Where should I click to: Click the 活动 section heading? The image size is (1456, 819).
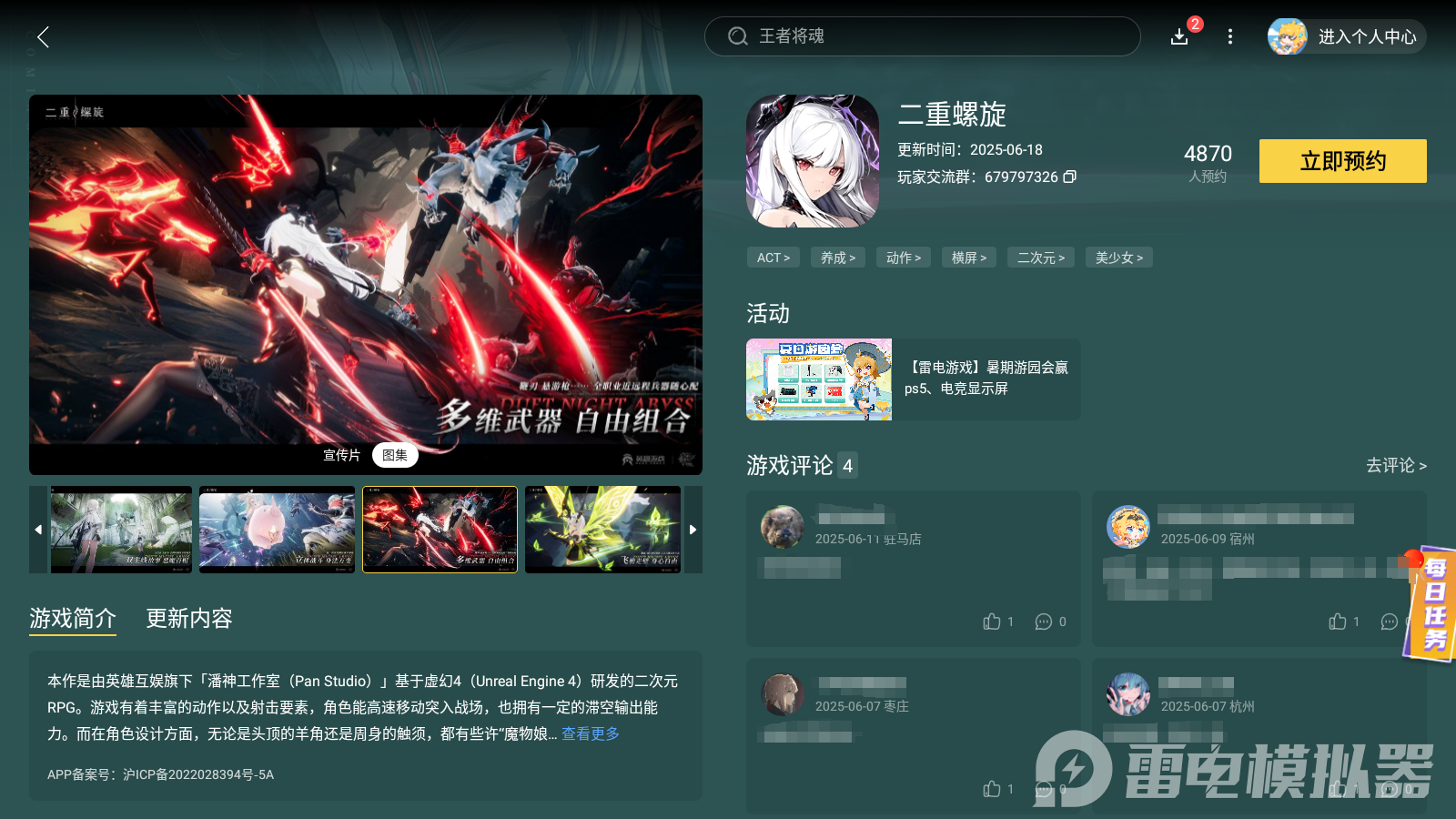(x=768, y=313)
